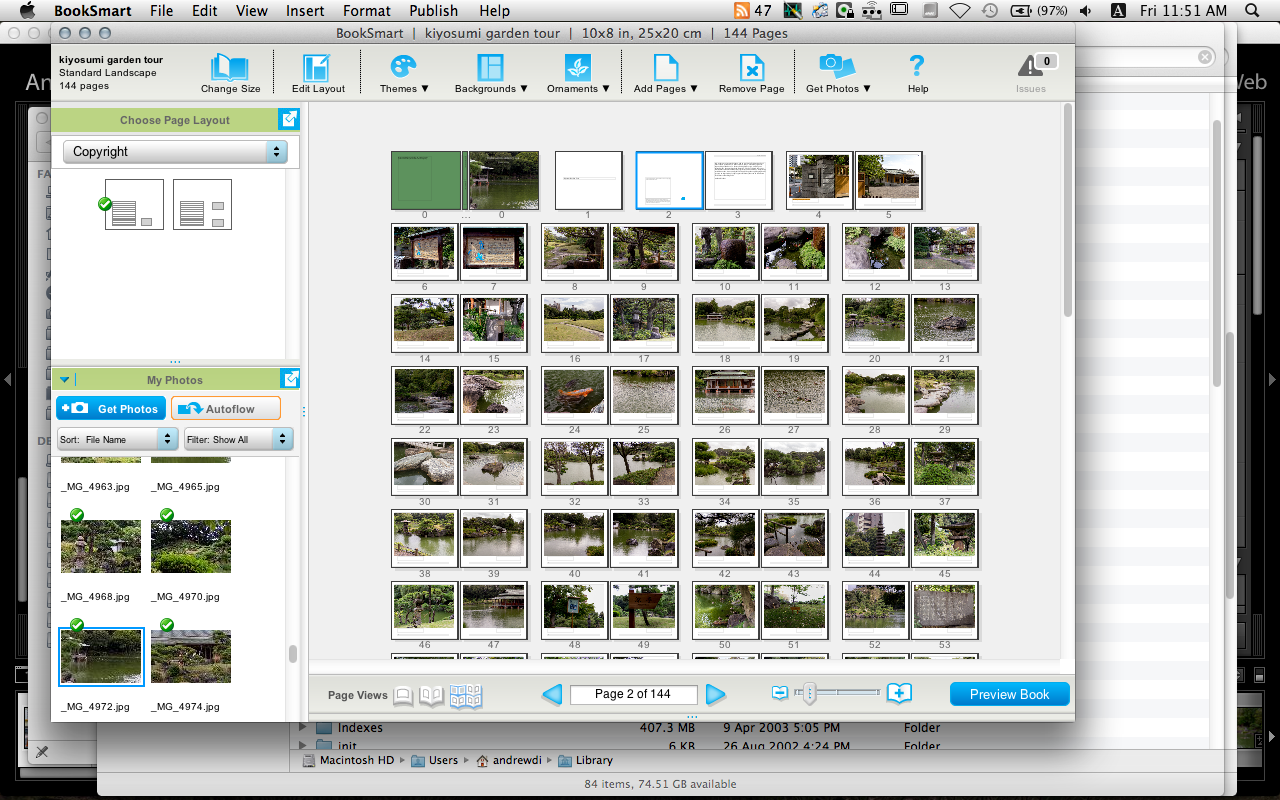Switch to single page view icon
The height and width of the screenshot is (800, 1280).
403,695
